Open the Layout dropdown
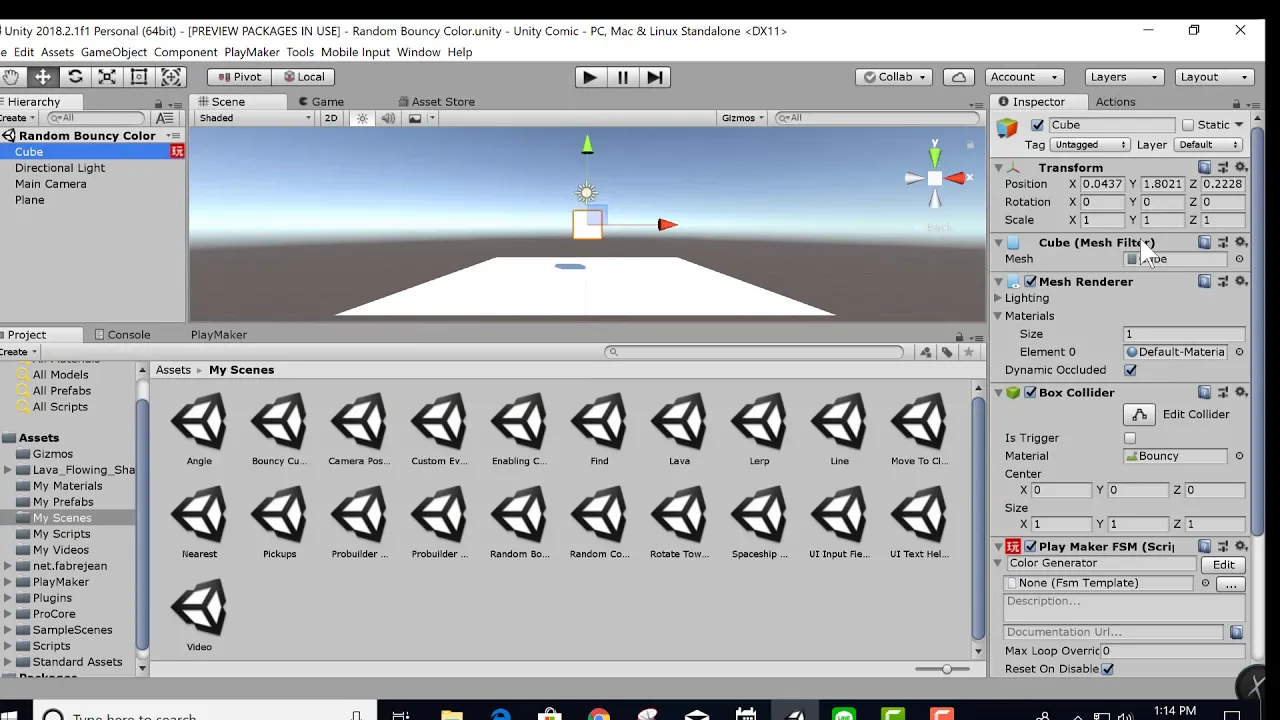Viewport: 1280px width, 720px height. pos(1215,77)
